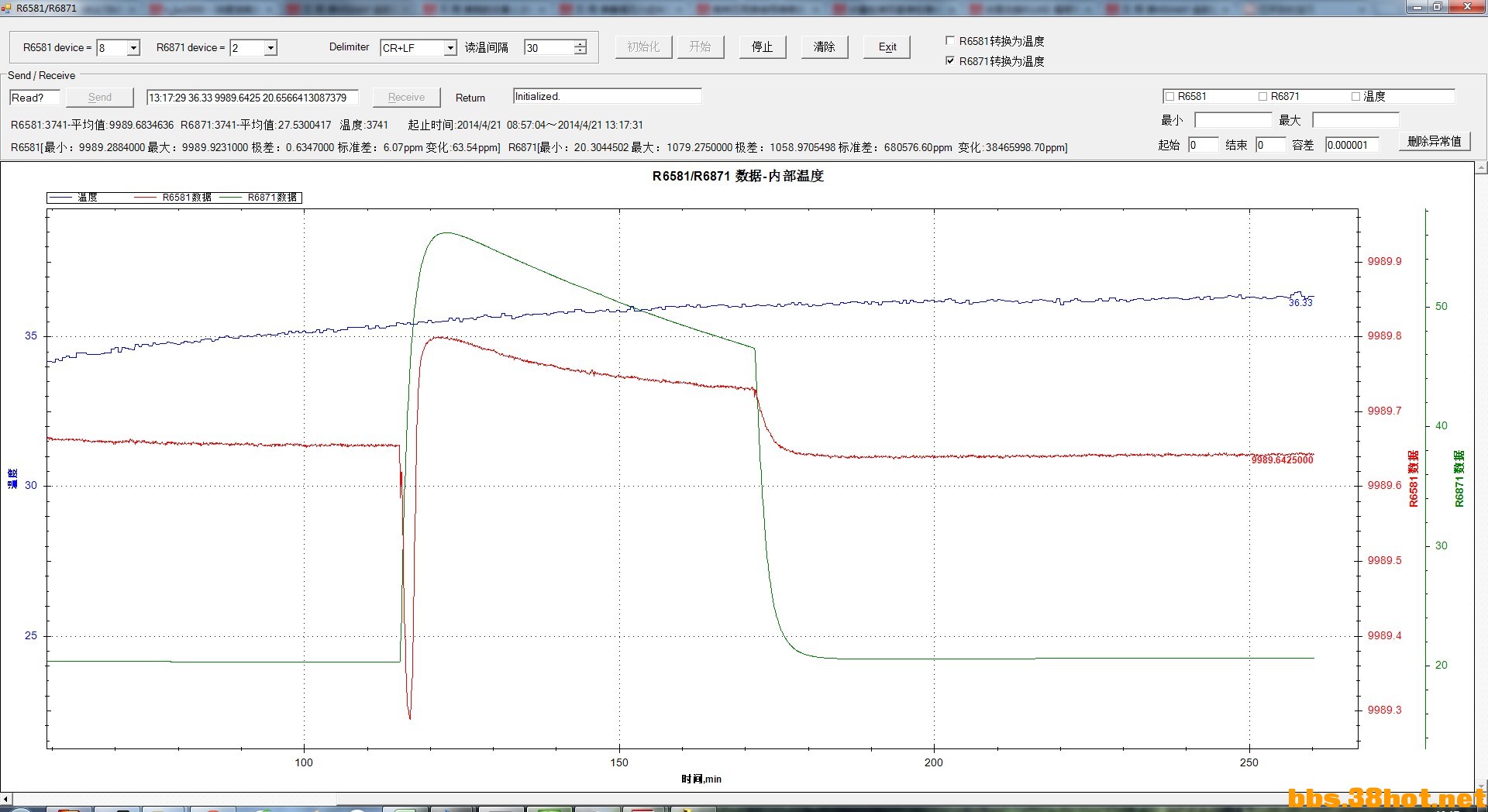The image size is (1488, 812).
Task: Click the Receive button
Action: click(406, 98)
